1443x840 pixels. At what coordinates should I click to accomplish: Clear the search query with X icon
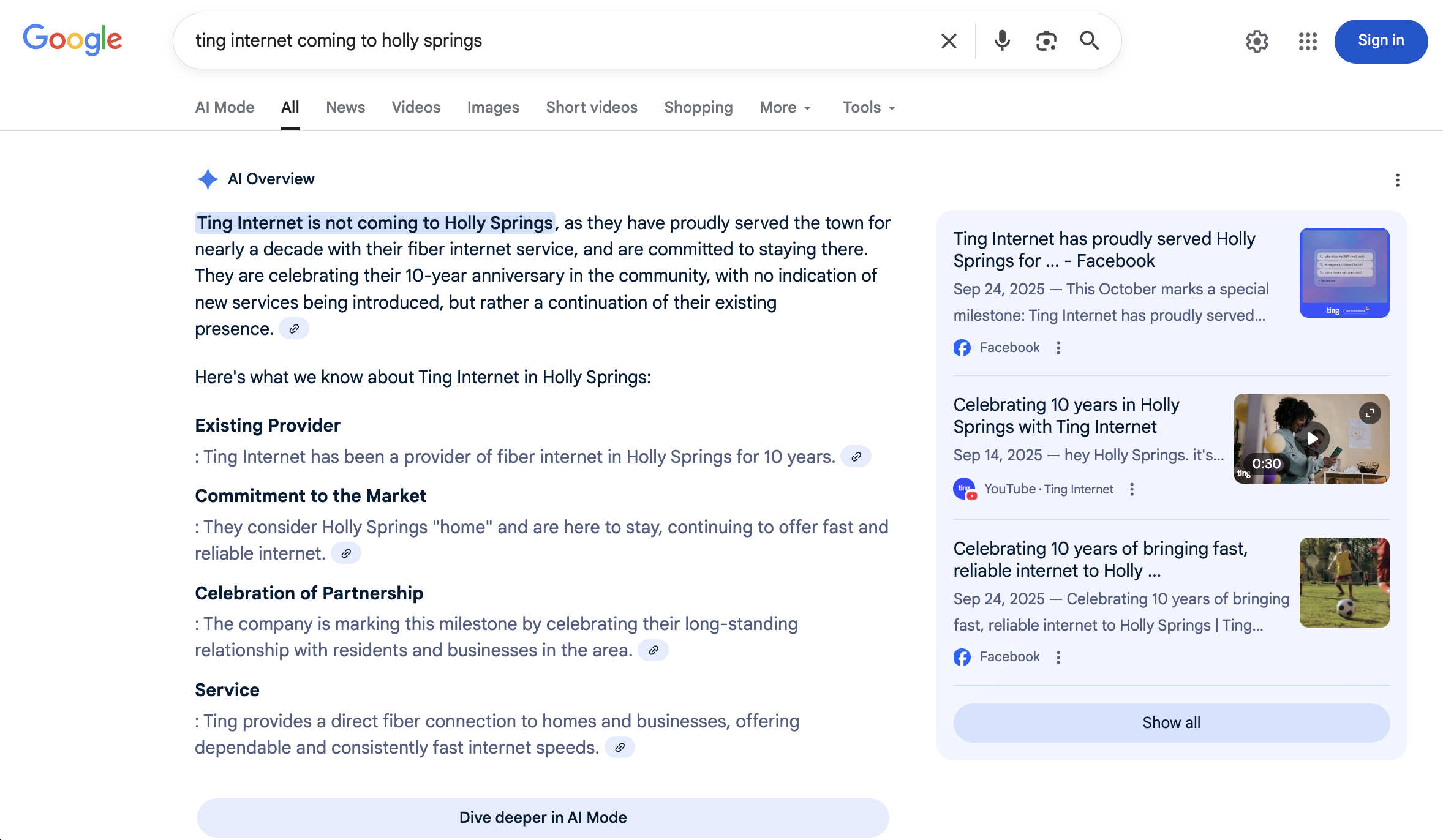[x=949, y=41]
